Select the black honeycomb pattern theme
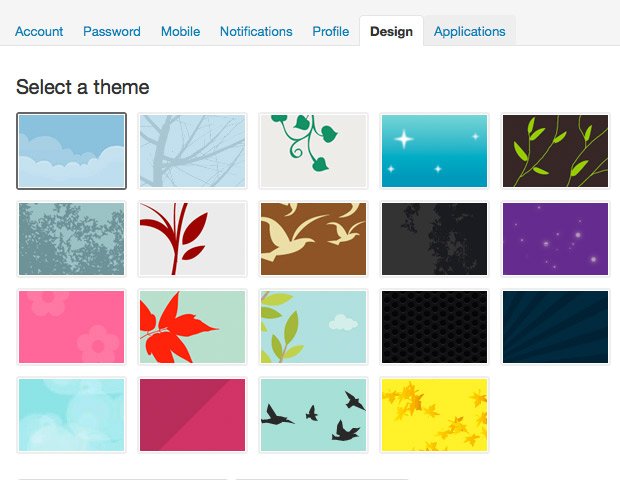The width and height of the screenshot is (620, 480). click(x=434, y=327)
